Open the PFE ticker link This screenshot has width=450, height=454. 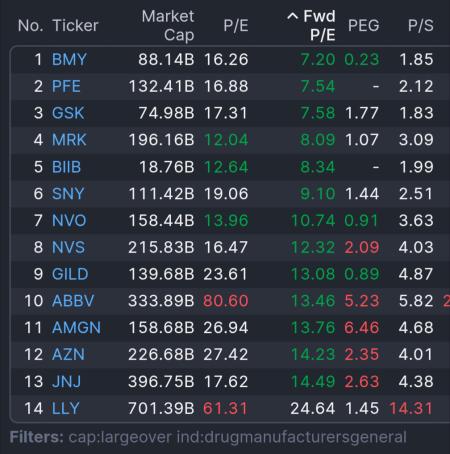[x=66, y=86]
